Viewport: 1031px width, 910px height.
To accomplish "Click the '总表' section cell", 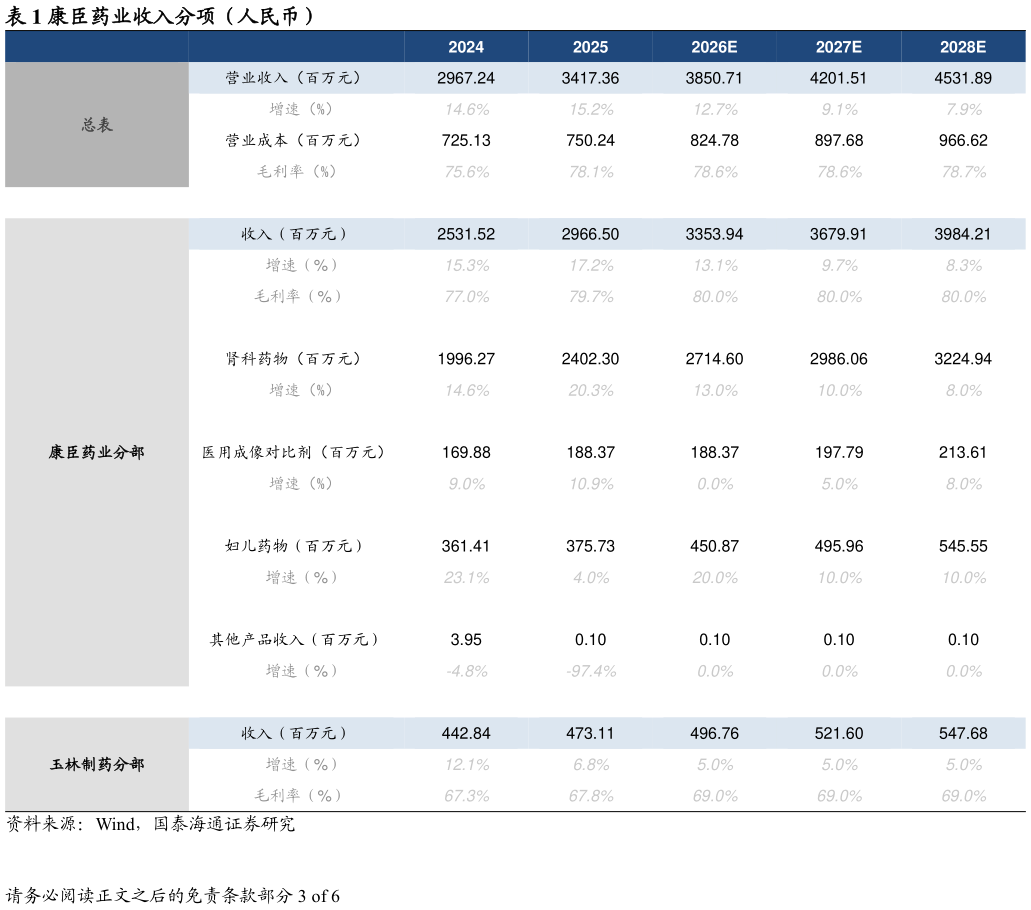I will 97,125.
